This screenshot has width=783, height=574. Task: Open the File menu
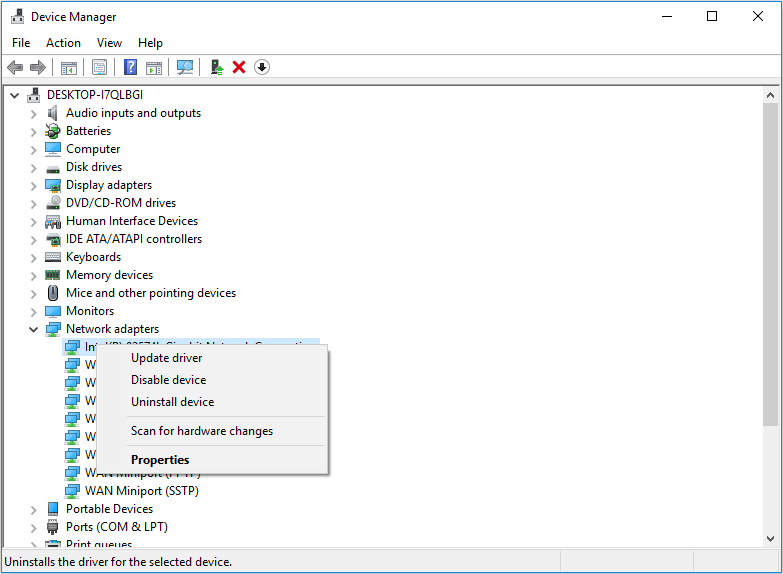click(21, 43)
